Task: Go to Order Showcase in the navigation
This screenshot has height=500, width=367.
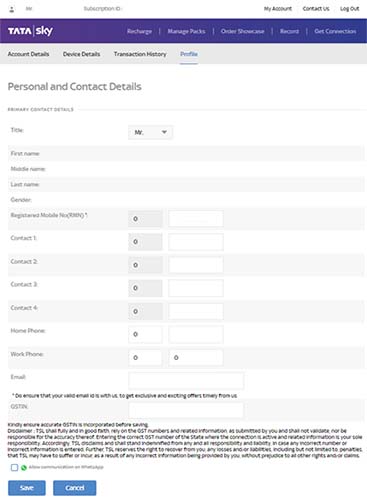Action: pos(242,31)
